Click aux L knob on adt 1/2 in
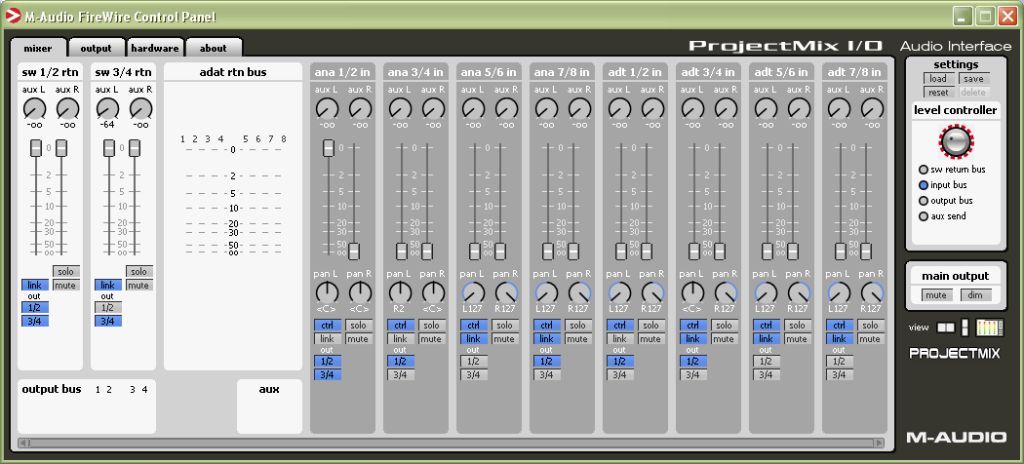Screen dimensions: 1024x464 click(619, 108)
